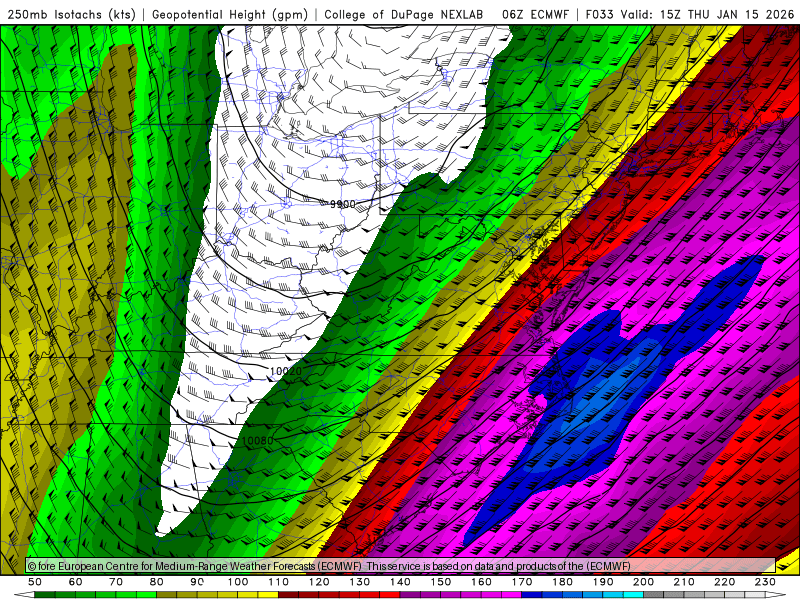
Task: Click the 'Geopotential Height (gpm)' header text
Action: coord(230,14)
